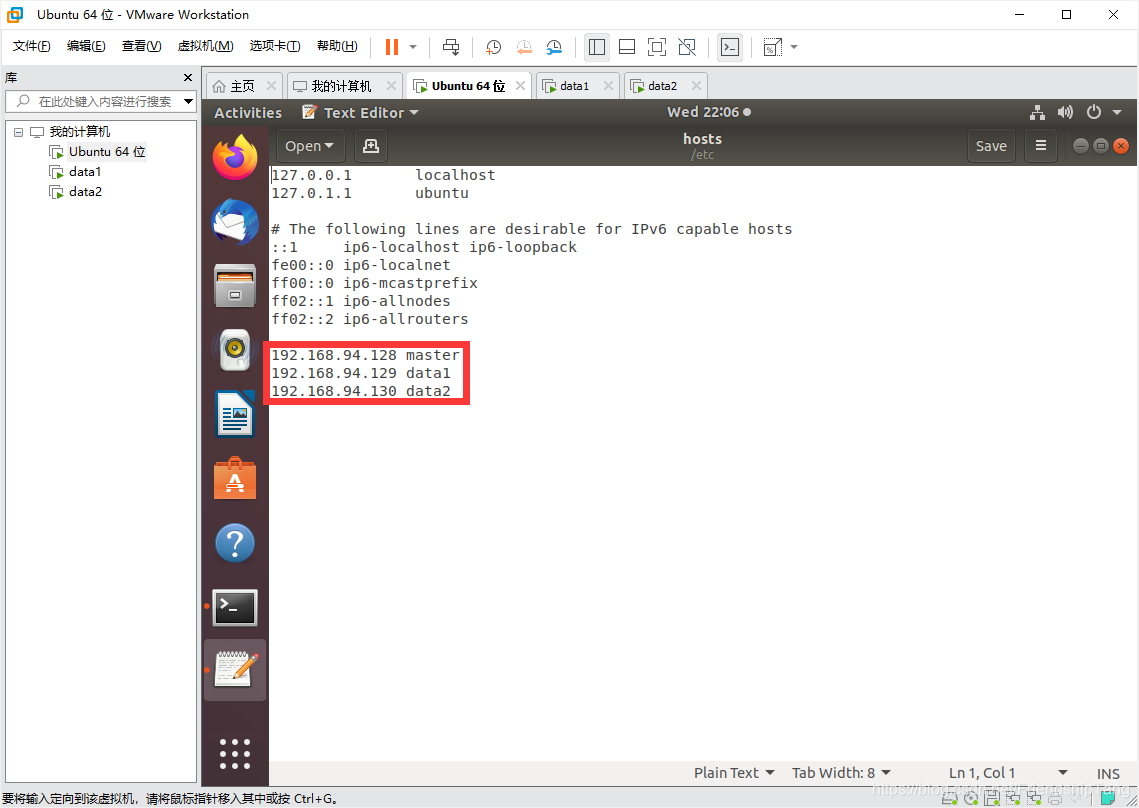Pause the virtual machine using the orange pause icon
Viewport: 1139px width, 808px height.
(392, 47)
